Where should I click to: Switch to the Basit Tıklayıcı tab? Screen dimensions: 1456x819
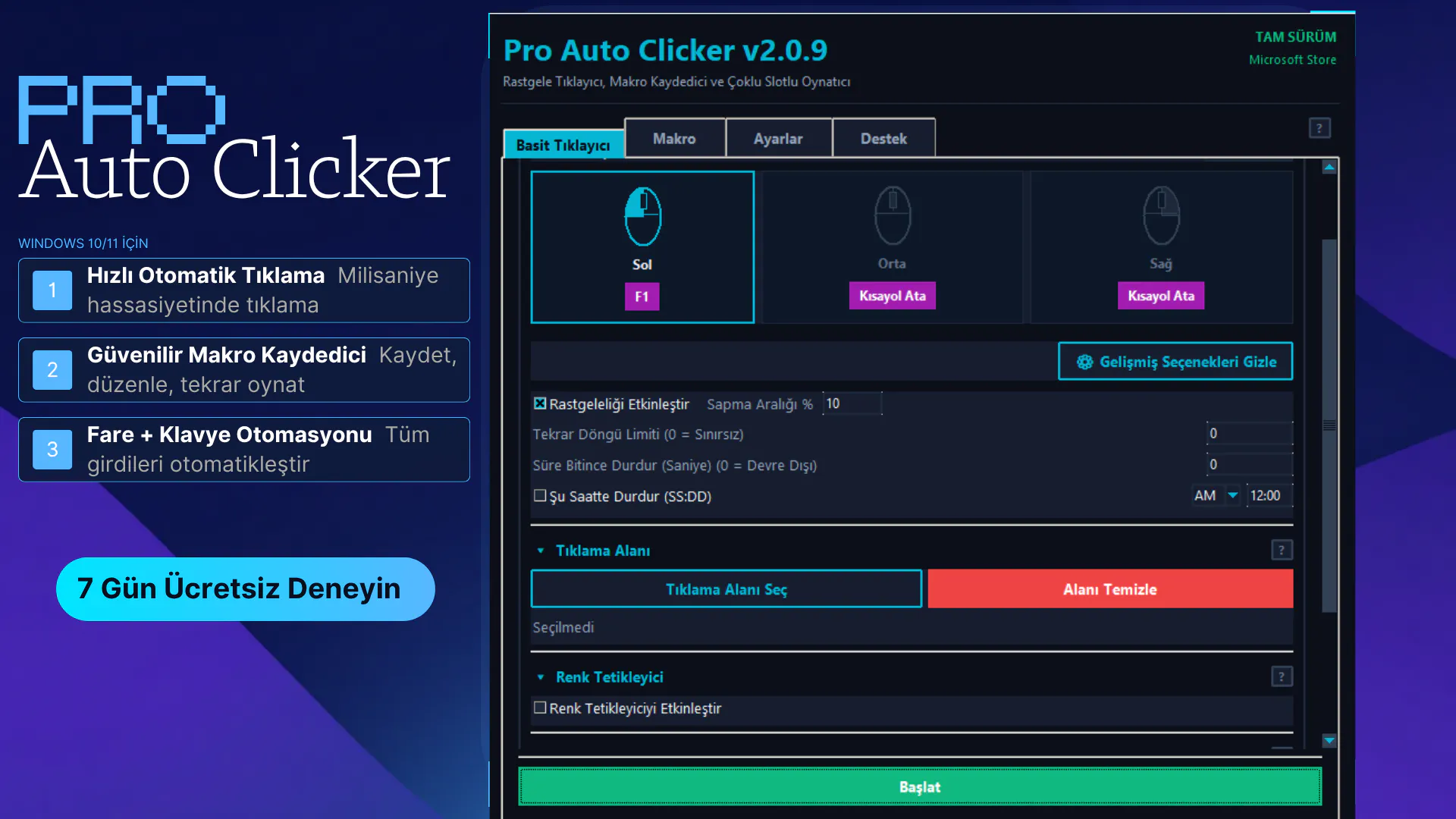[x=563, y=144]
